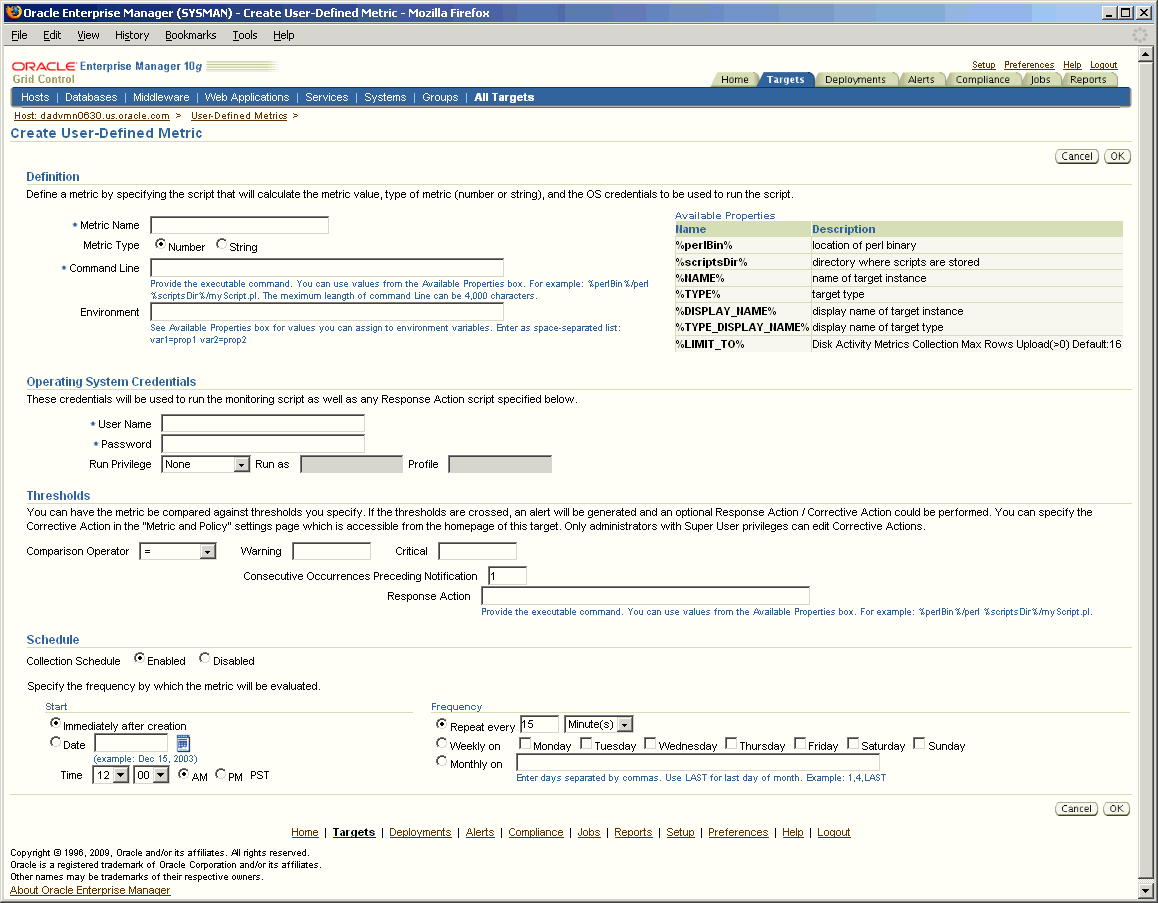Open the Help menu in the menu bar
Screen dimensions: 1158x903
(284, 35)
